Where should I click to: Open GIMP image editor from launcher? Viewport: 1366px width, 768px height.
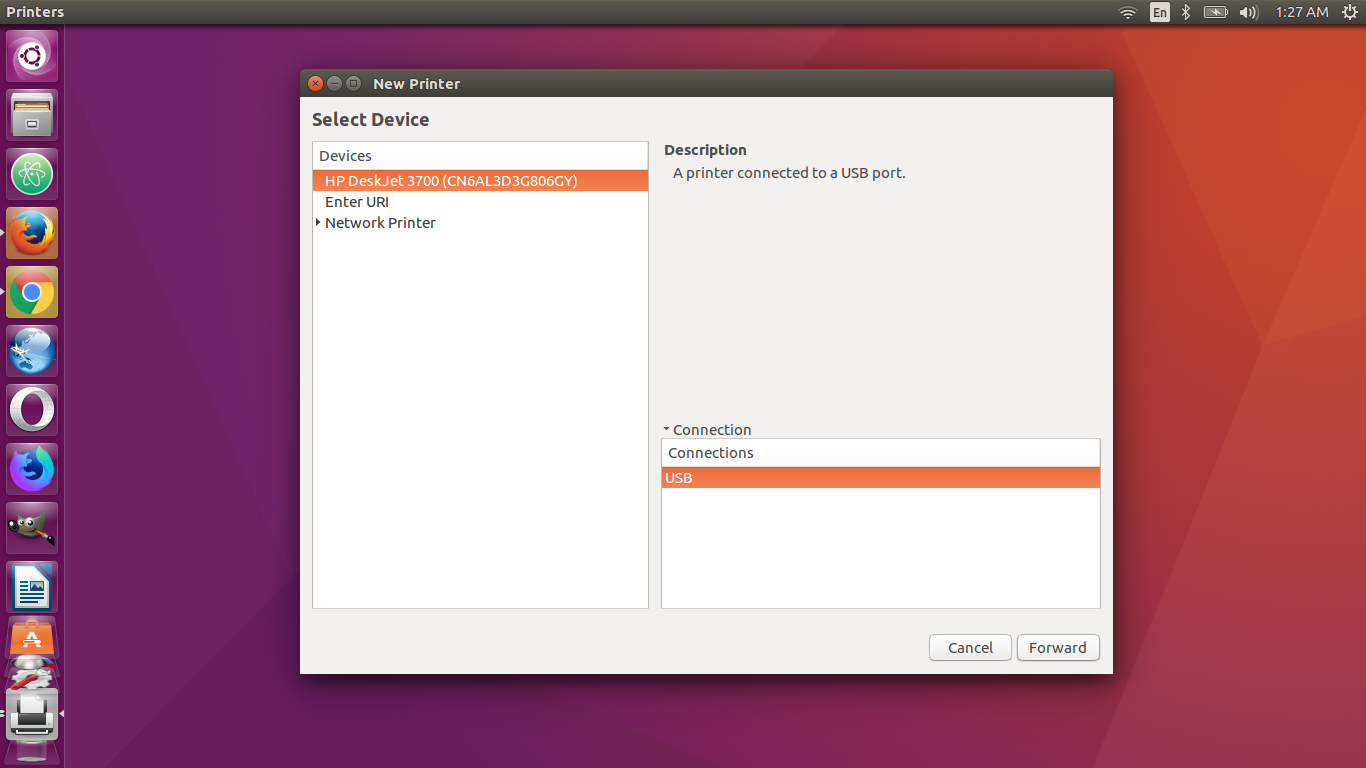[32, 528]
